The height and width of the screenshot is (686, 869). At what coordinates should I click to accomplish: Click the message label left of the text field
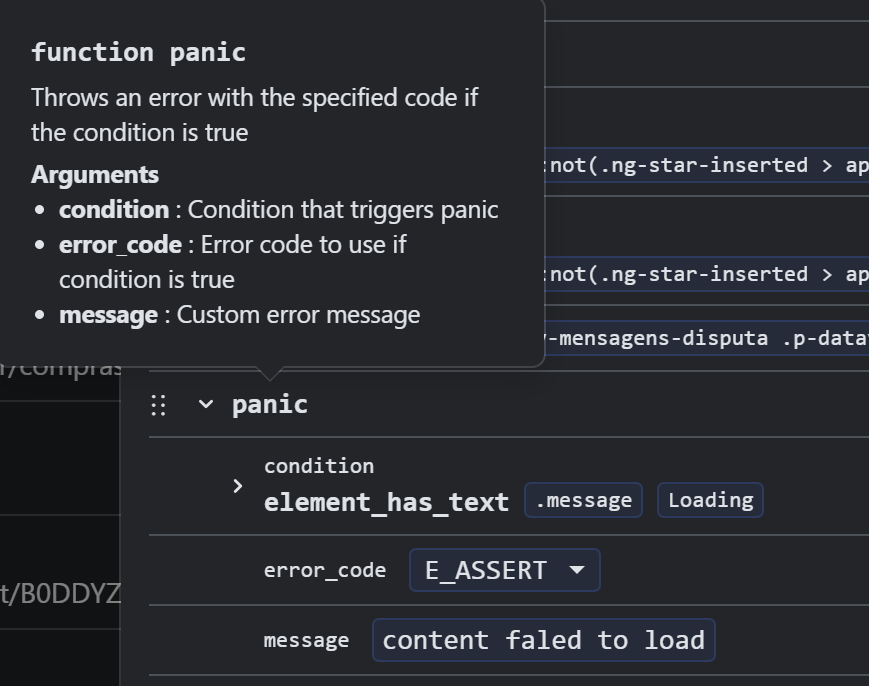[306, 640]
